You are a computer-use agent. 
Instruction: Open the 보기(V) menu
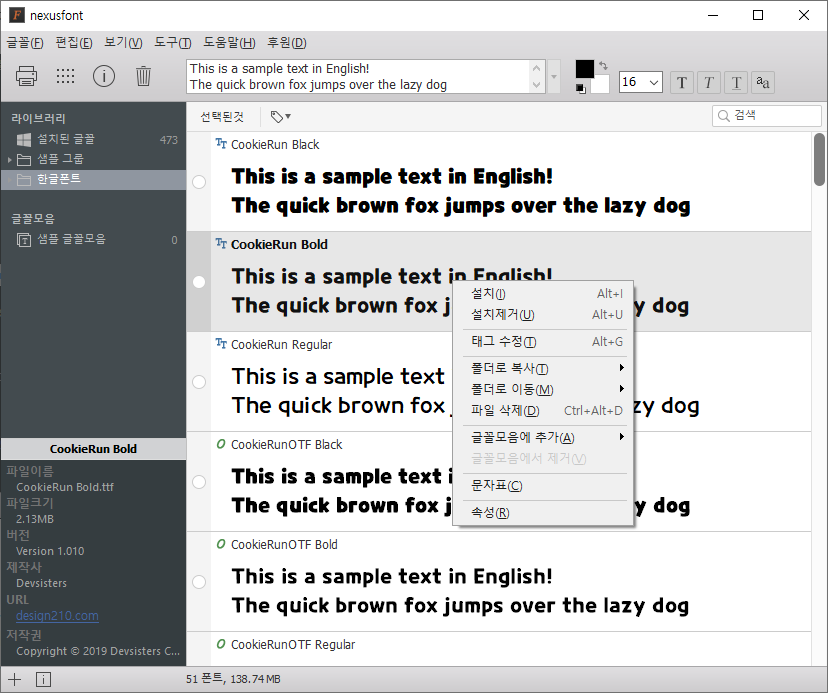pyautogui.click(x=123, y=43)
